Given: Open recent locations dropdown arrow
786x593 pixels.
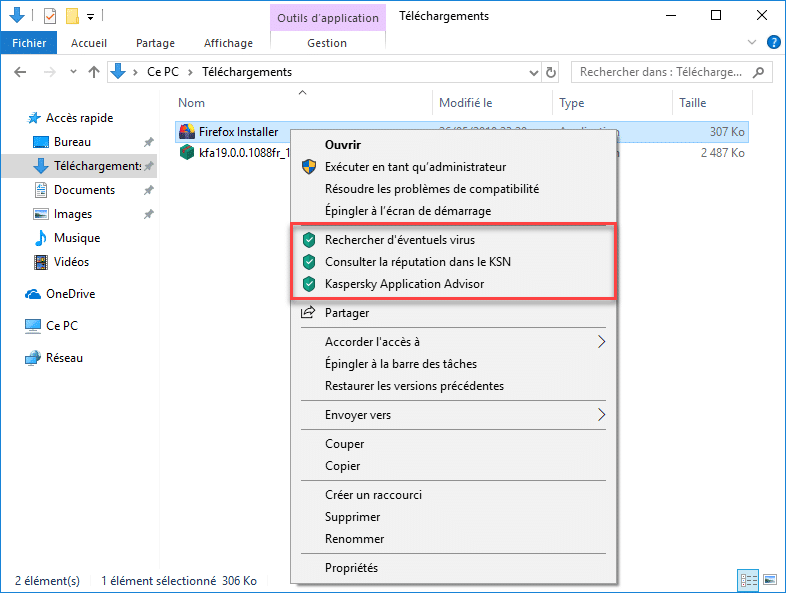Looking at the screenshot, I should pyautogui.click(x=73, y=72).
